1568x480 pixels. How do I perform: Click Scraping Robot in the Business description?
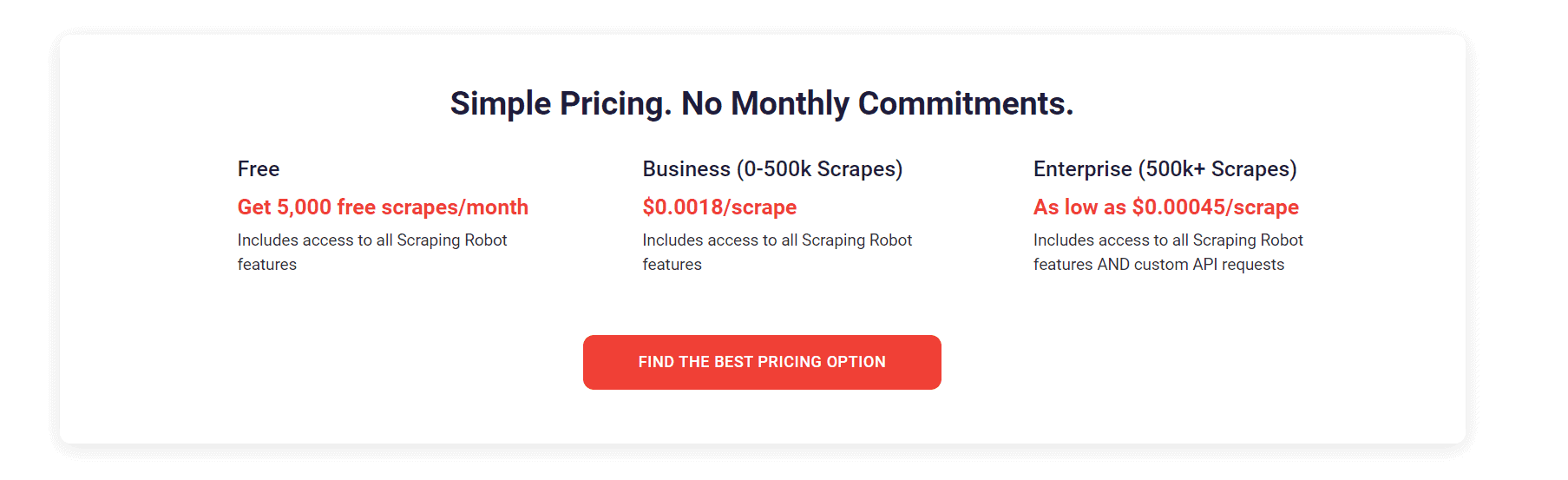[x=857, y=240]
